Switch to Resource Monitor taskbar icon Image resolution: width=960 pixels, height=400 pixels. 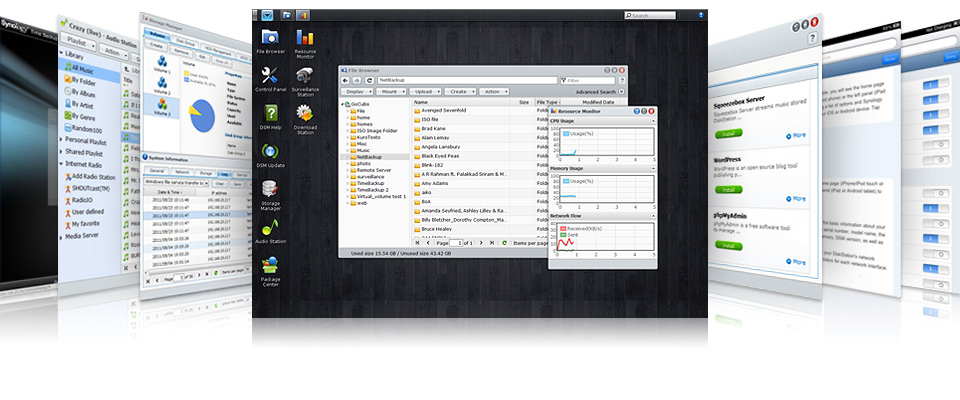coord(303,15)
